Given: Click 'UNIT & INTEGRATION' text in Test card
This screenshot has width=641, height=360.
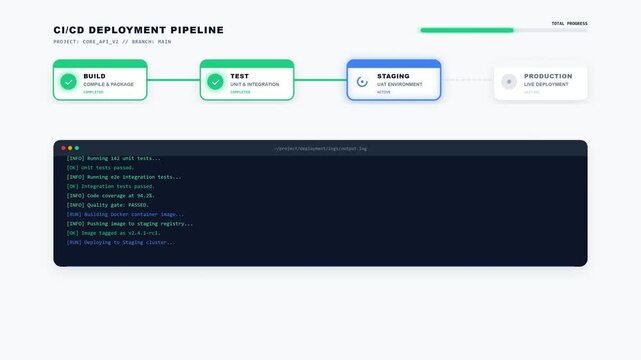Looking at the screenshot, I should 255,84.
